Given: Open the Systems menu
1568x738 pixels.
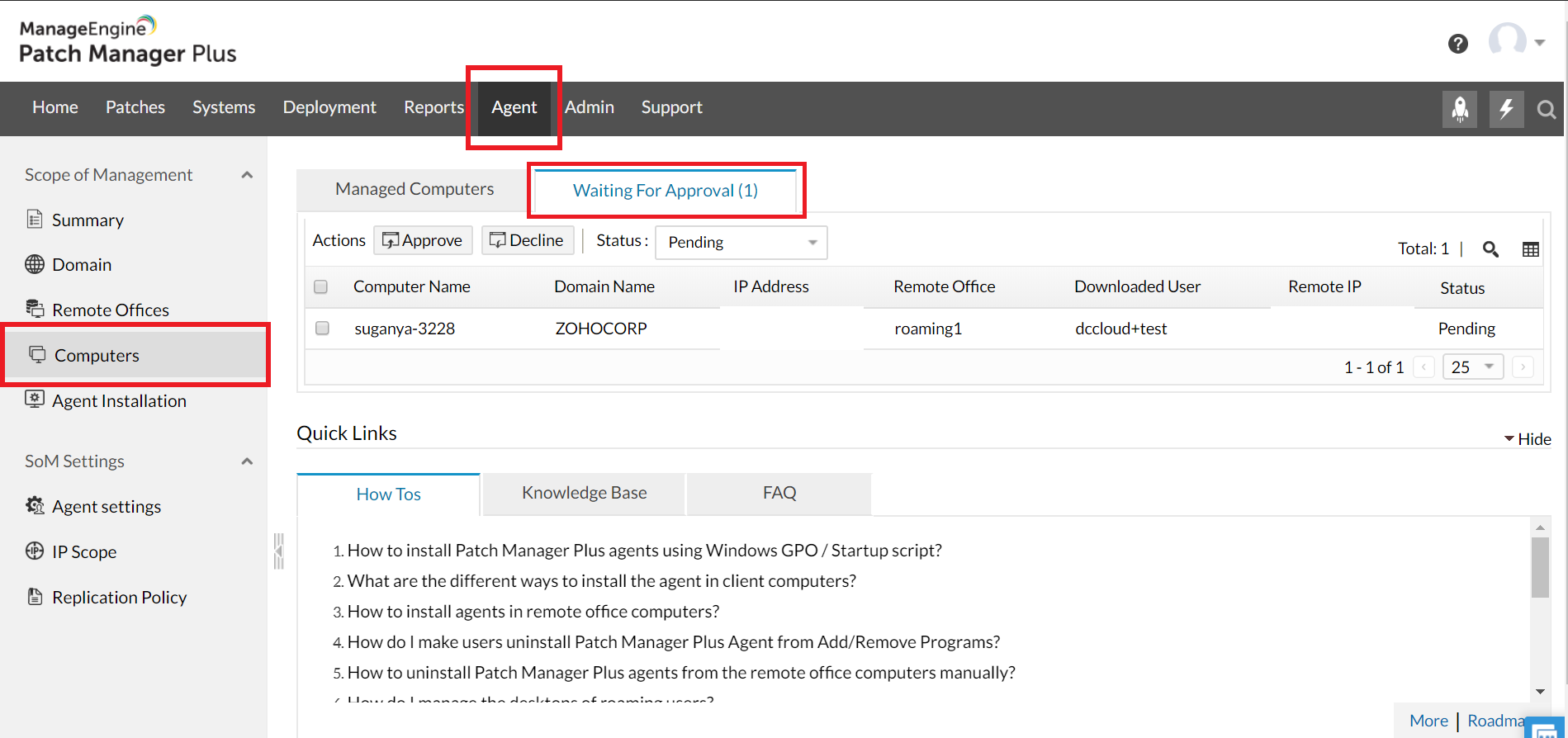Looking at the screenshot, I should tap(224, 107).
